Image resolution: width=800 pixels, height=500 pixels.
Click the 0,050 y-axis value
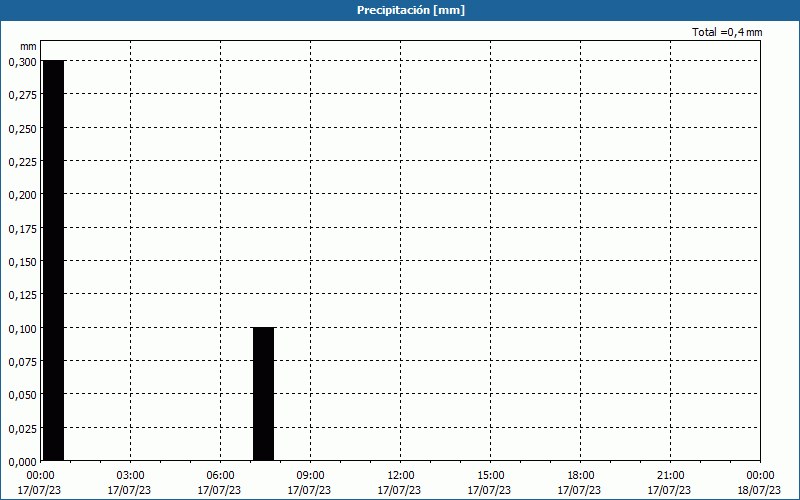click(x=22, y=395)
